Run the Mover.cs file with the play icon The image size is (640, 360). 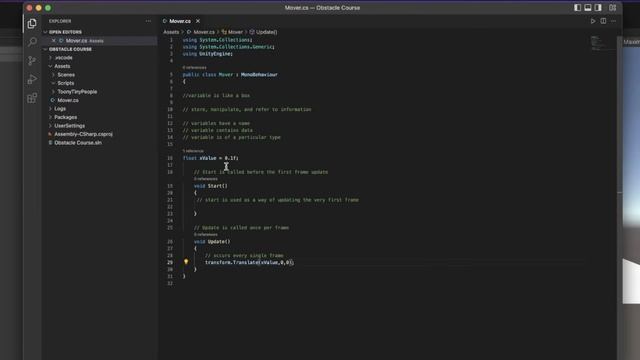click(x=593, y=21)
